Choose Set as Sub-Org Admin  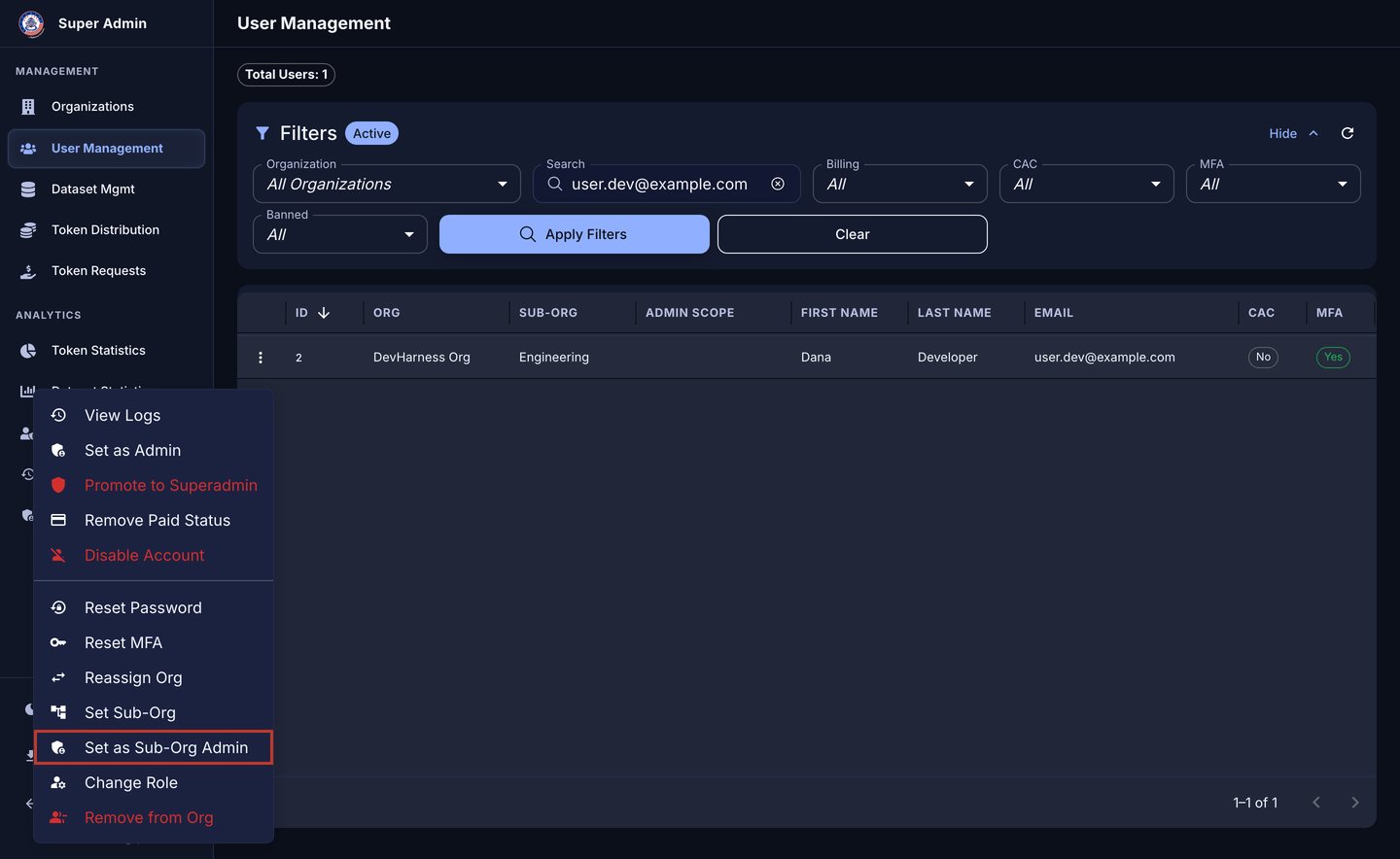154,747
